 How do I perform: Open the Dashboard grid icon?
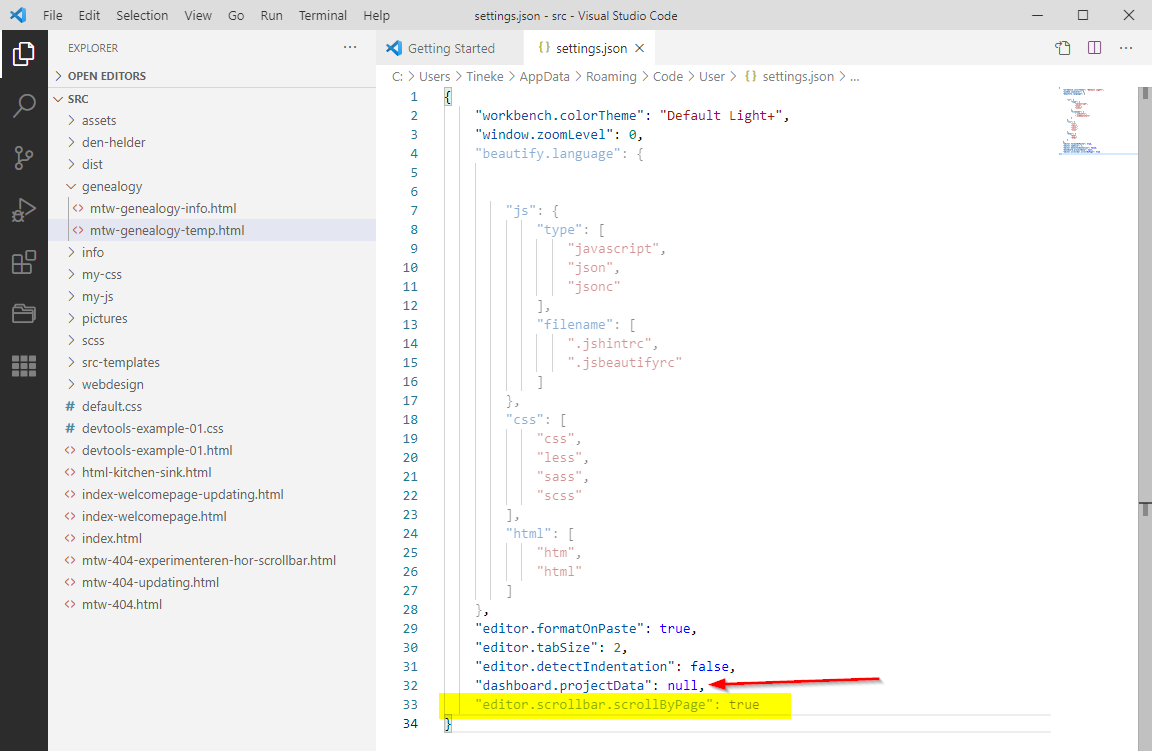[x=24, y=365]
